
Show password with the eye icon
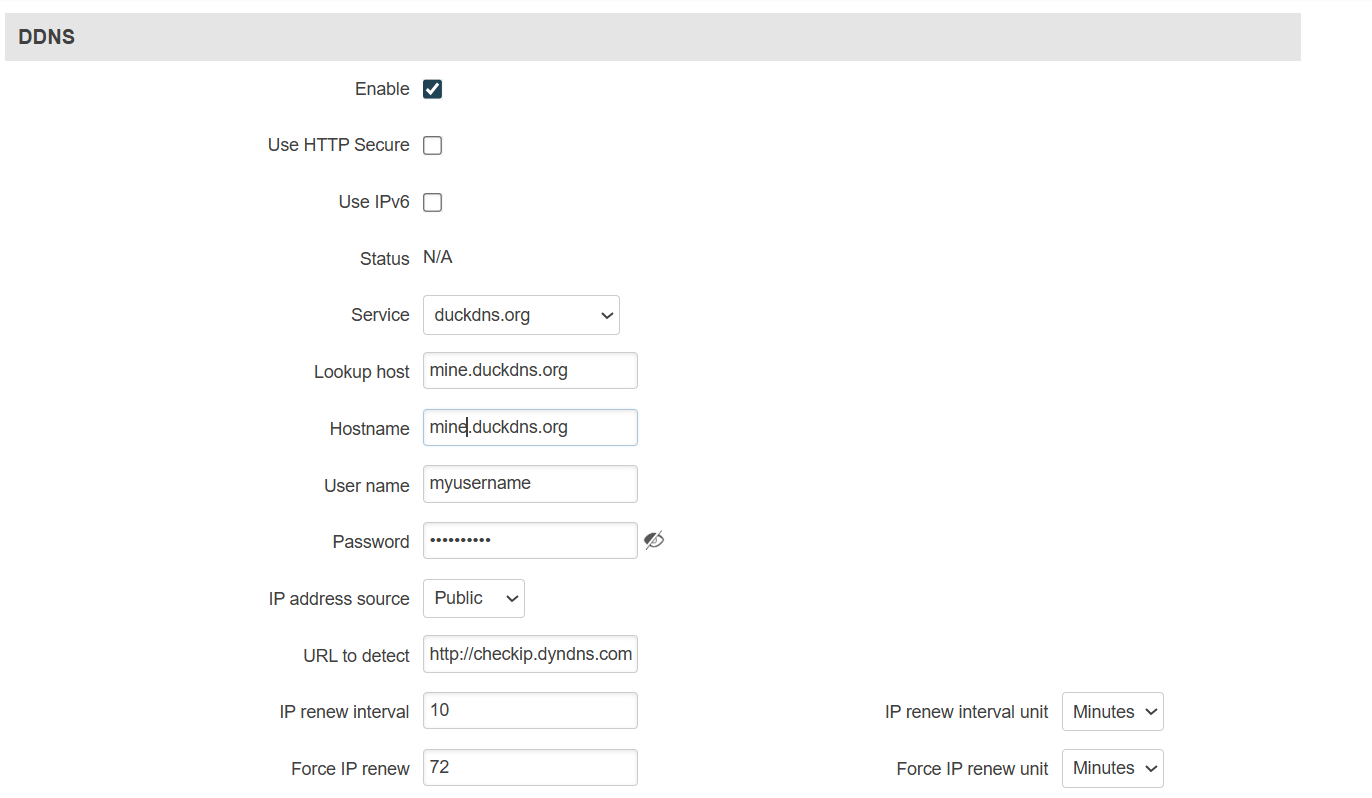tap(654, 541)
